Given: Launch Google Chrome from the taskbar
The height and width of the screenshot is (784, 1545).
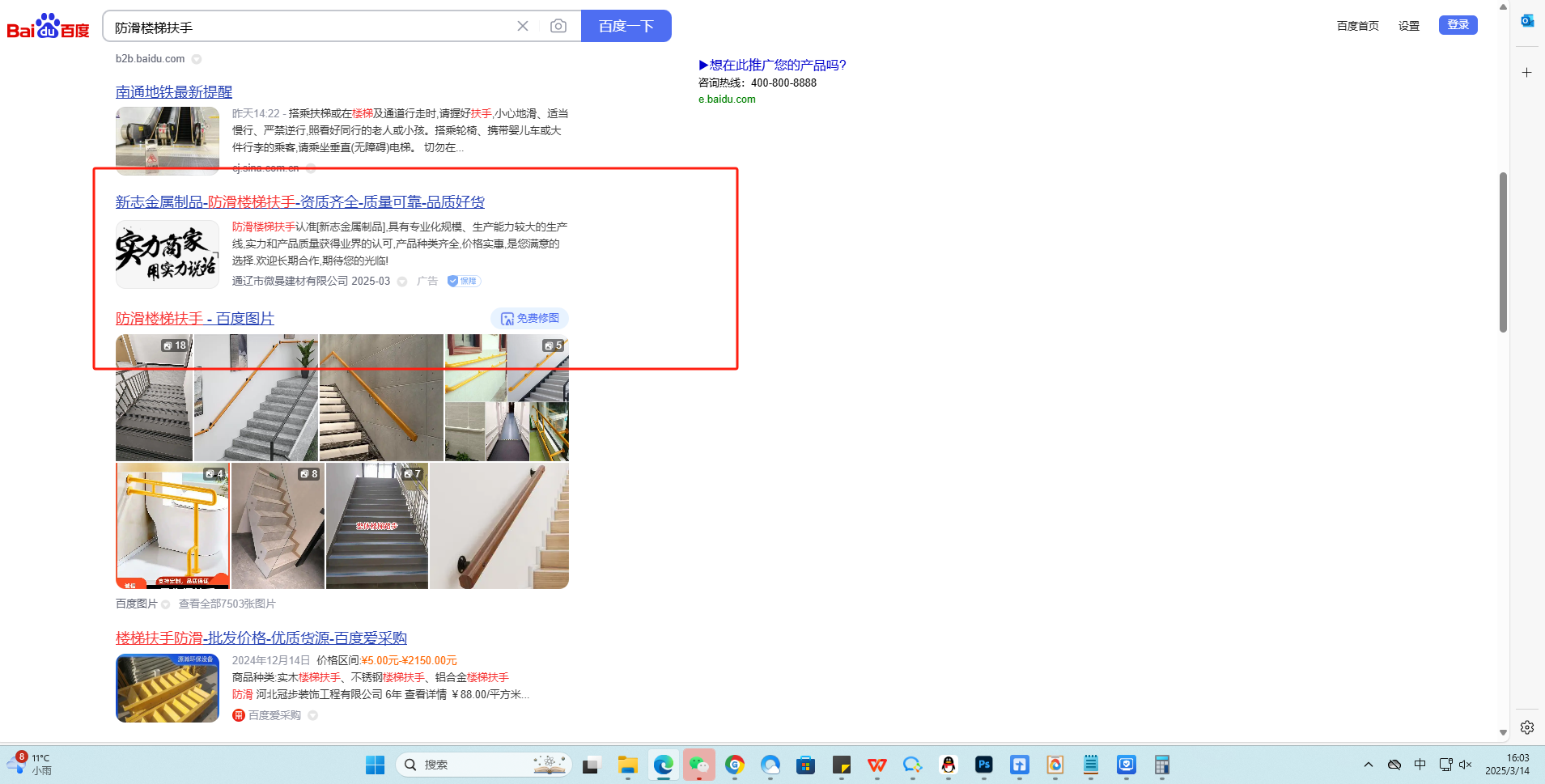Looking at the screenshot, I should point(735,765).
